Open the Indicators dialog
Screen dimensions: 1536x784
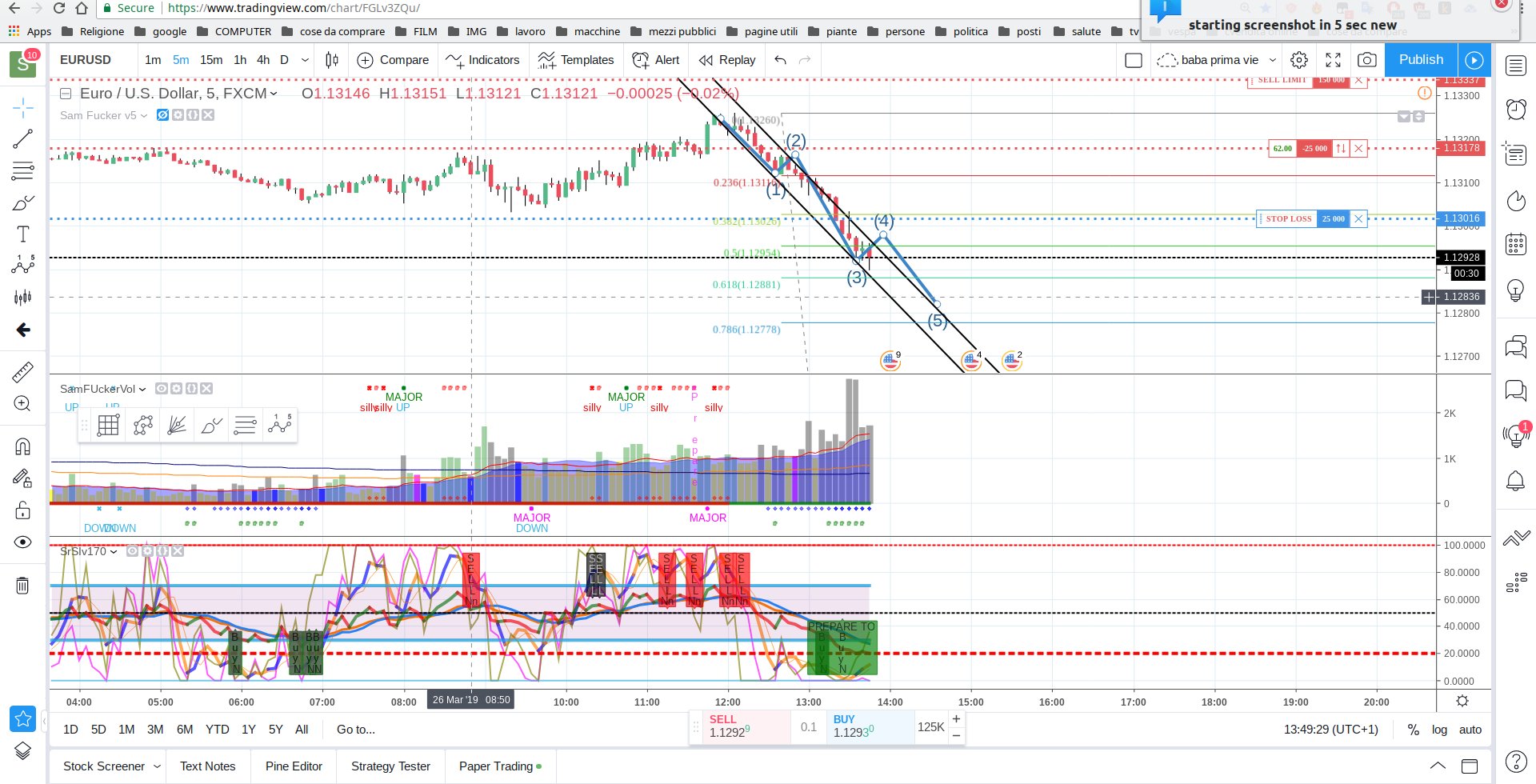click(x=482, y=60)
